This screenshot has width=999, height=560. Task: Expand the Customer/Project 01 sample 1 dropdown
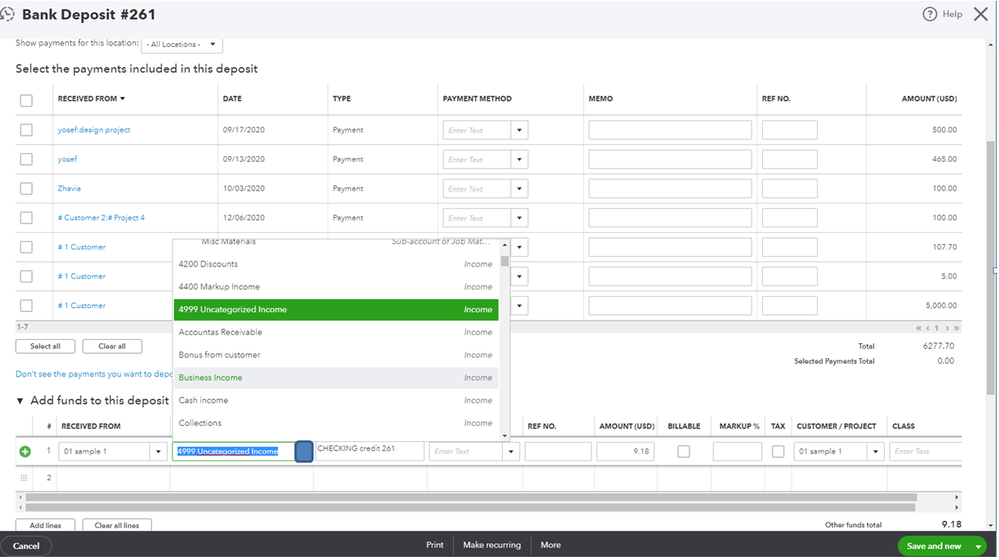(x=875, y=452)
